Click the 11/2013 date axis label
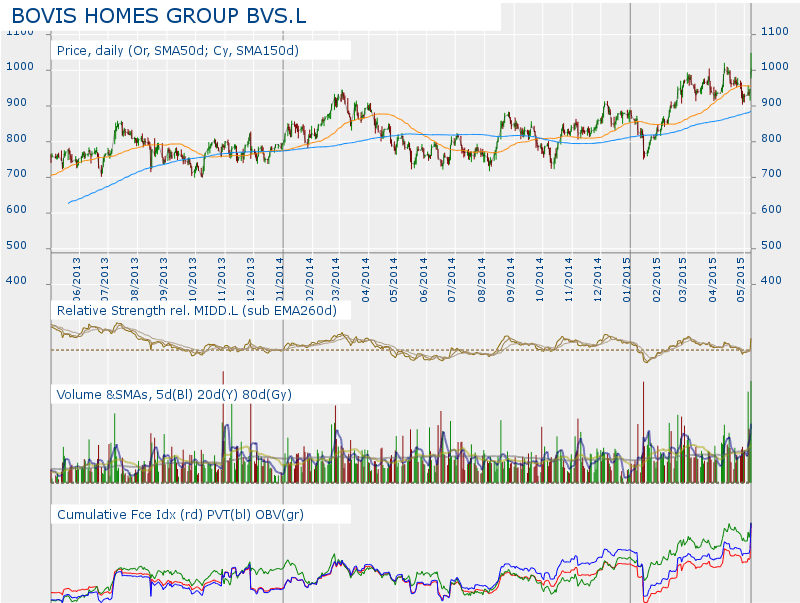The width and height of the screenshot is (800, 603). (222, 280)
